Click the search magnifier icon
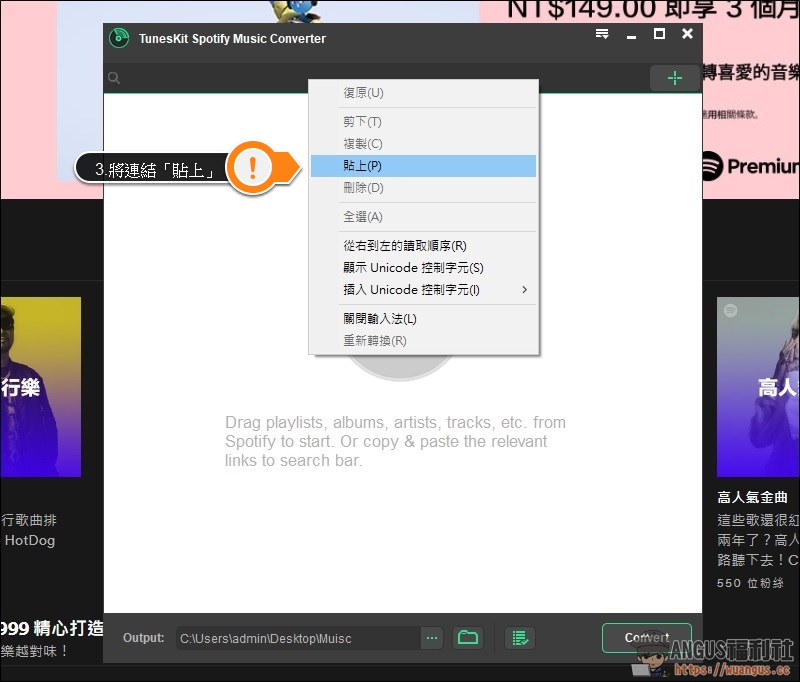Viewport: 800px width, 682px height. point(115,78)
